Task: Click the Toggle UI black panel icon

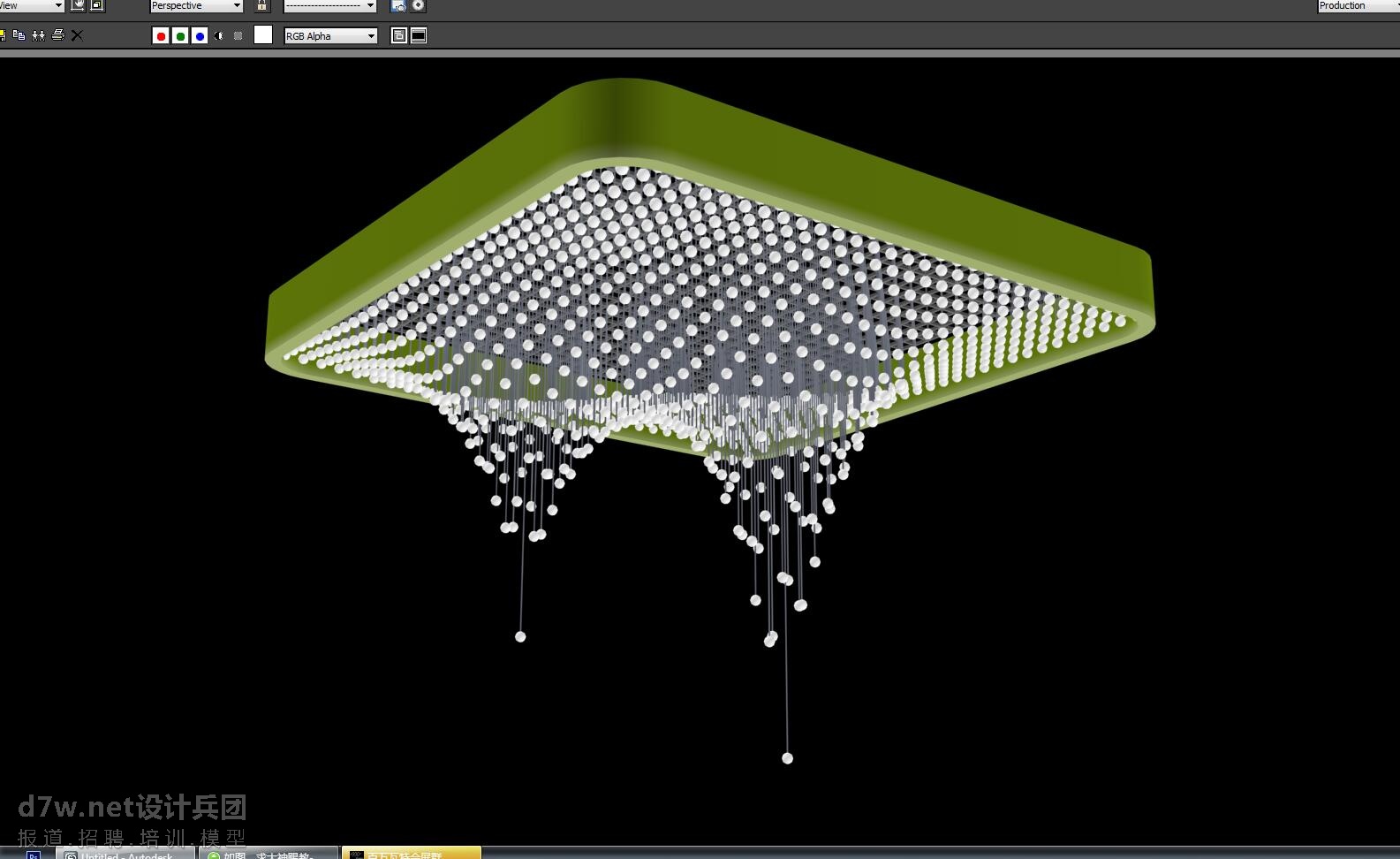Action: click(419, 36)
